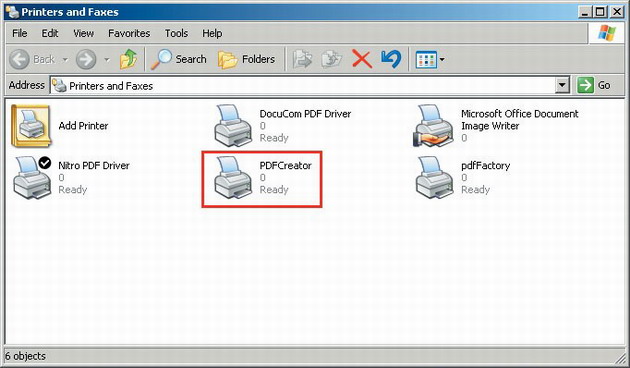
Task: Open the Search pane
Action: 179,59
